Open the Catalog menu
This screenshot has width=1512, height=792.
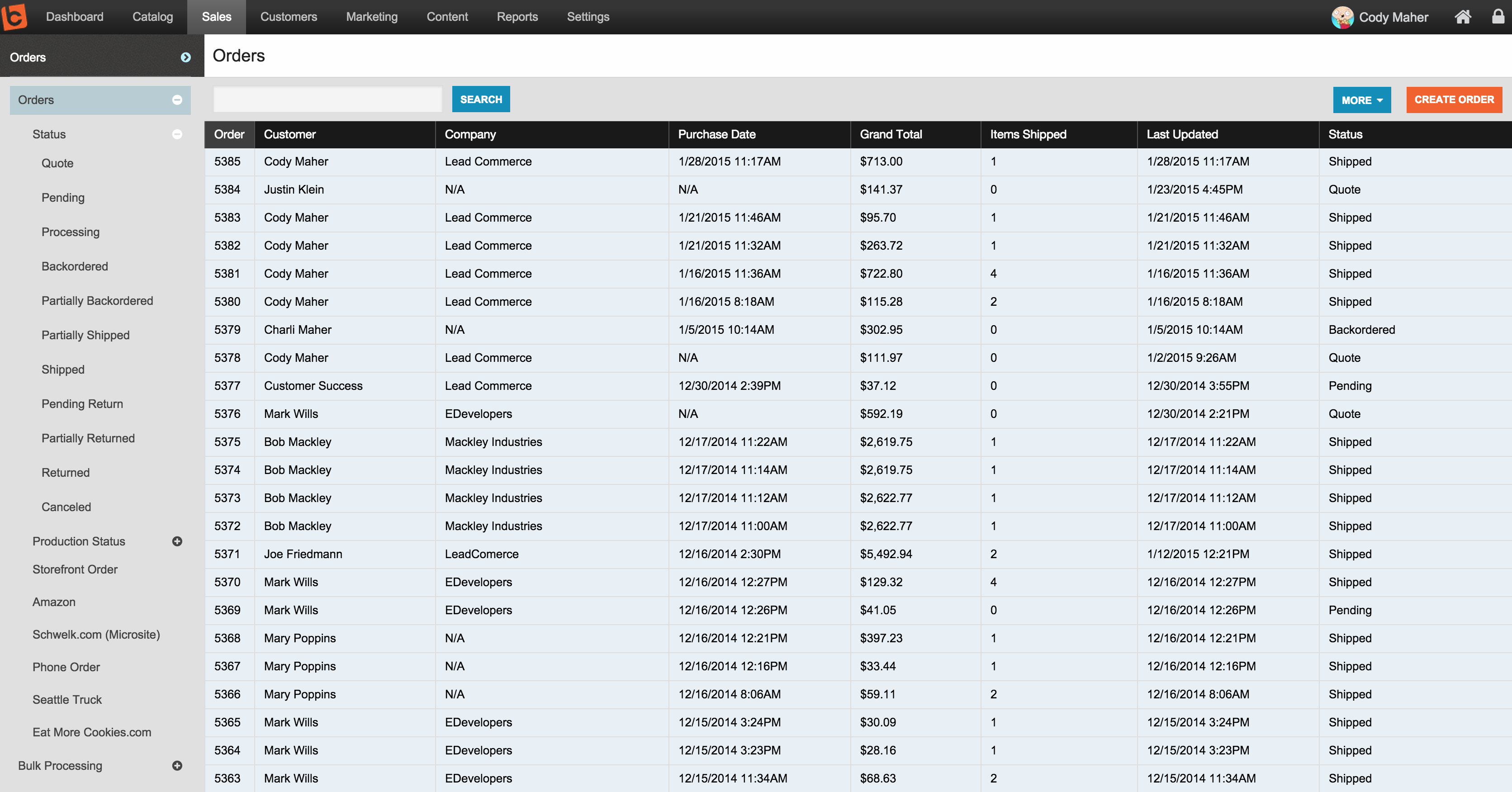[x=152, y=17]
